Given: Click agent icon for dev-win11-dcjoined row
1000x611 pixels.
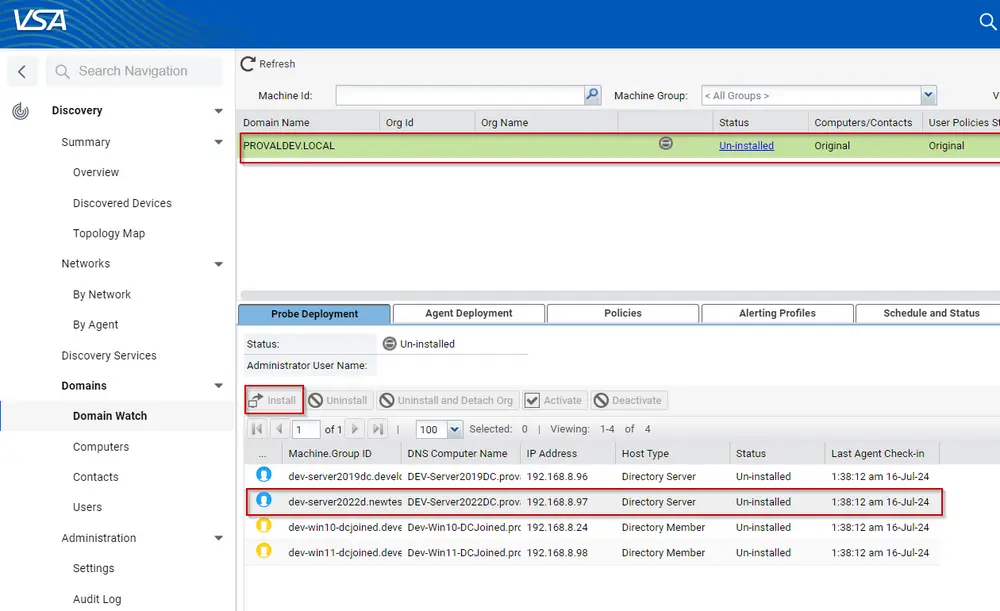Looking at the screenshot, I should click(x=263, y=550).
